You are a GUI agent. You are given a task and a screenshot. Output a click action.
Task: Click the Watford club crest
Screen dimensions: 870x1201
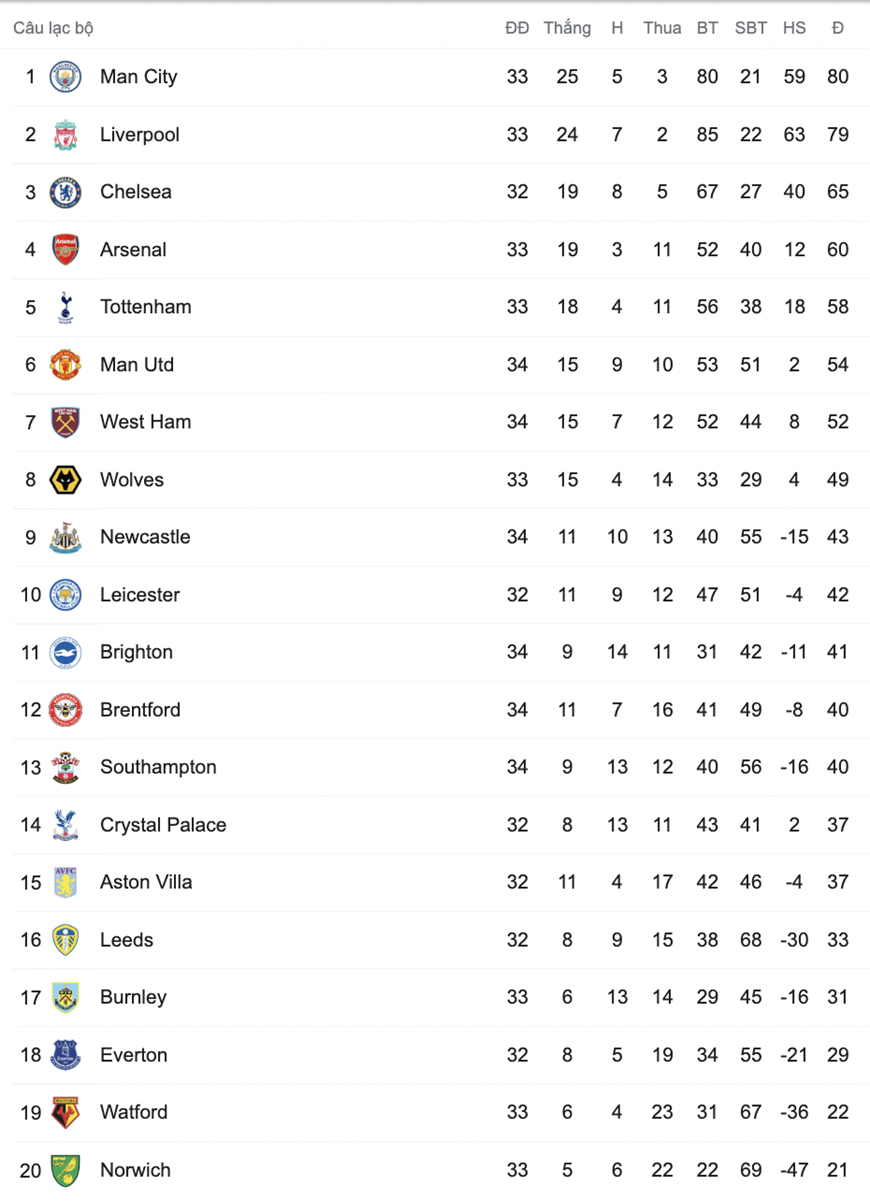(x=66, y=1112)
